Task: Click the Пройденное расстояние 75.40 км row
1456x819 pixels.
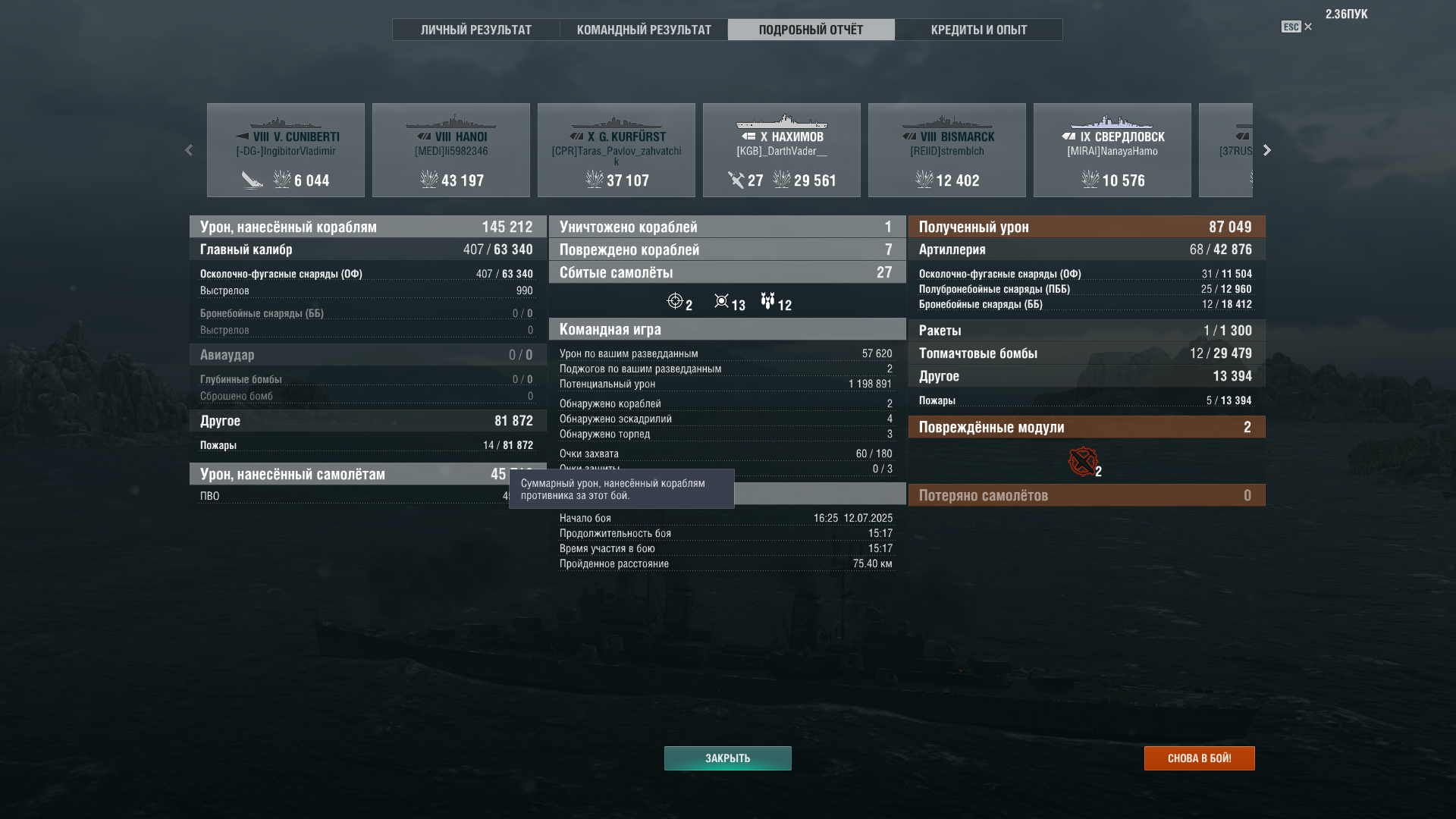Action: [726, 563]
